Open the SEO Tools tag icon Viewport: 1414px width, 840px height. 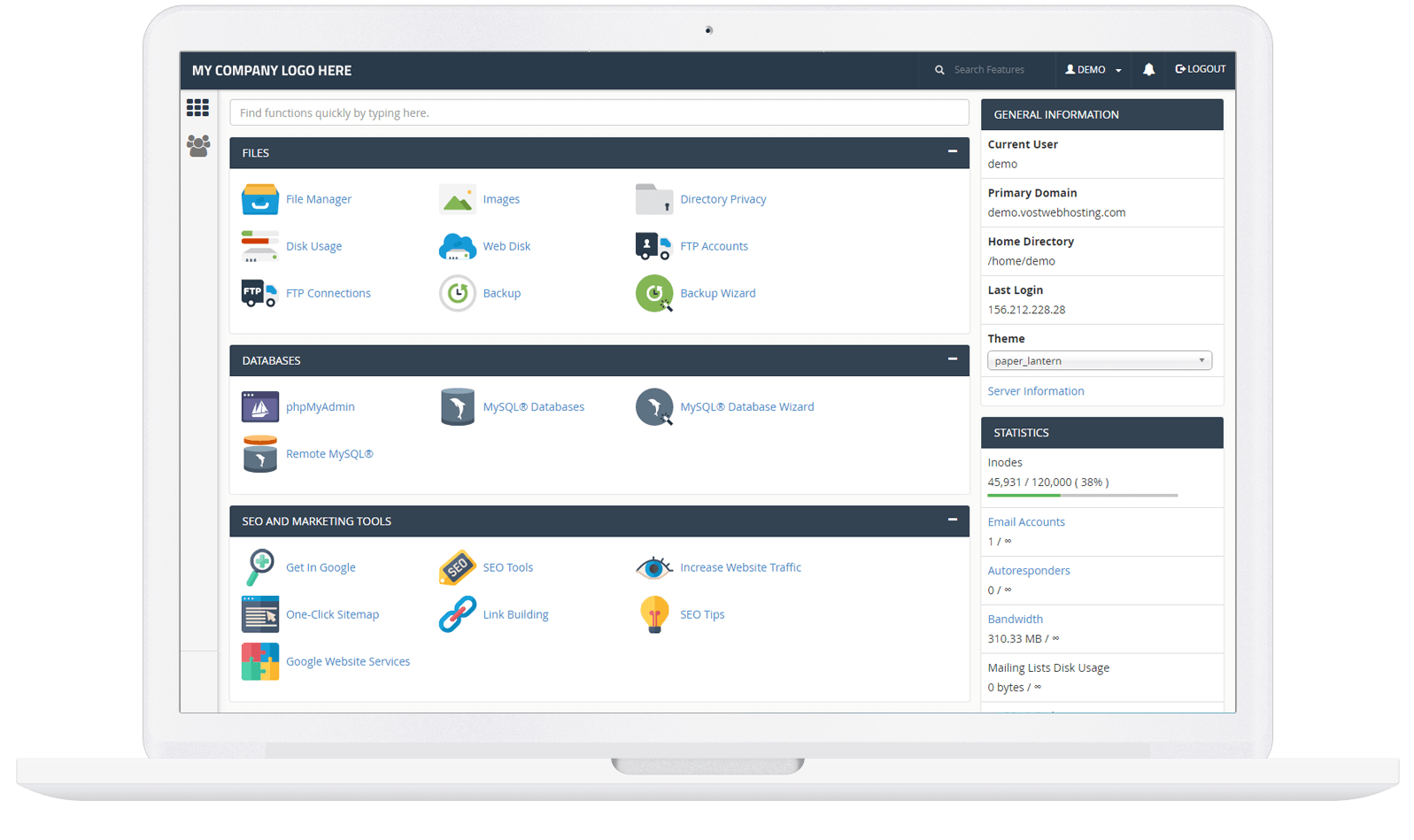tap(457, 567)
